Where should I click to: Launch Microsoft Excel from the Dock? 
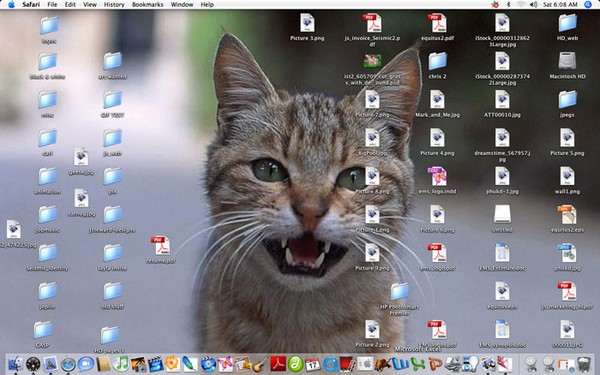point(418,364)
